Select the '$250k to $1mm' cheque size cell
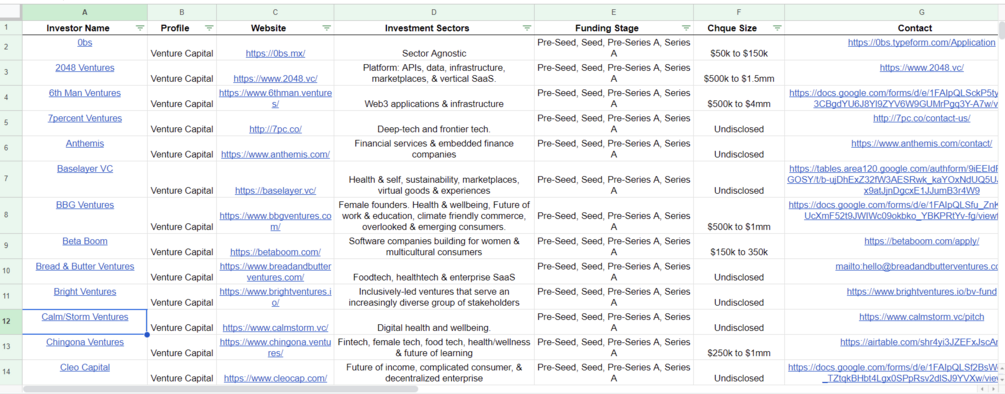The height and width of the screenshot is (394, 1005). pyautogui.click(x=739, y=347)
